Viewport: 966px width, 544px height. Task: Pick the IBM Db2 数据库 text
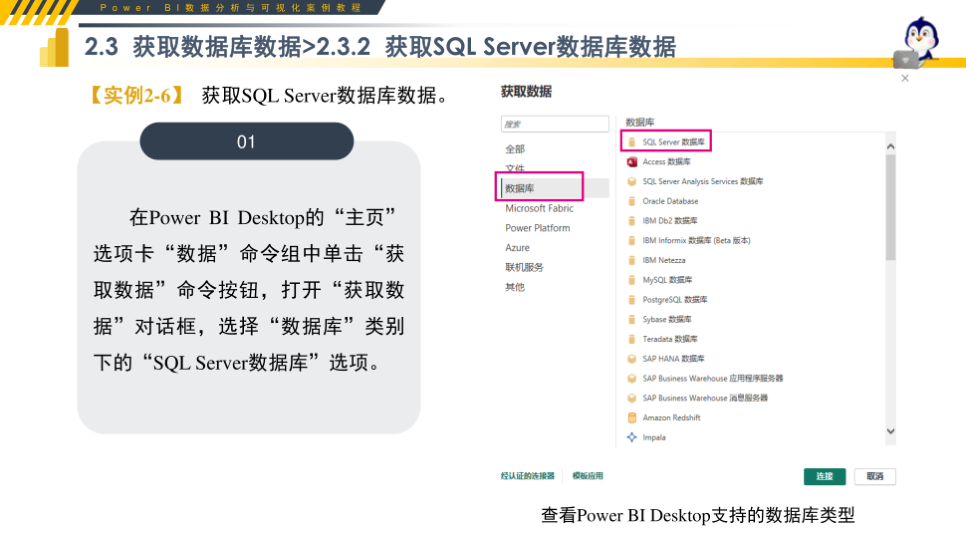pos(670,221)
